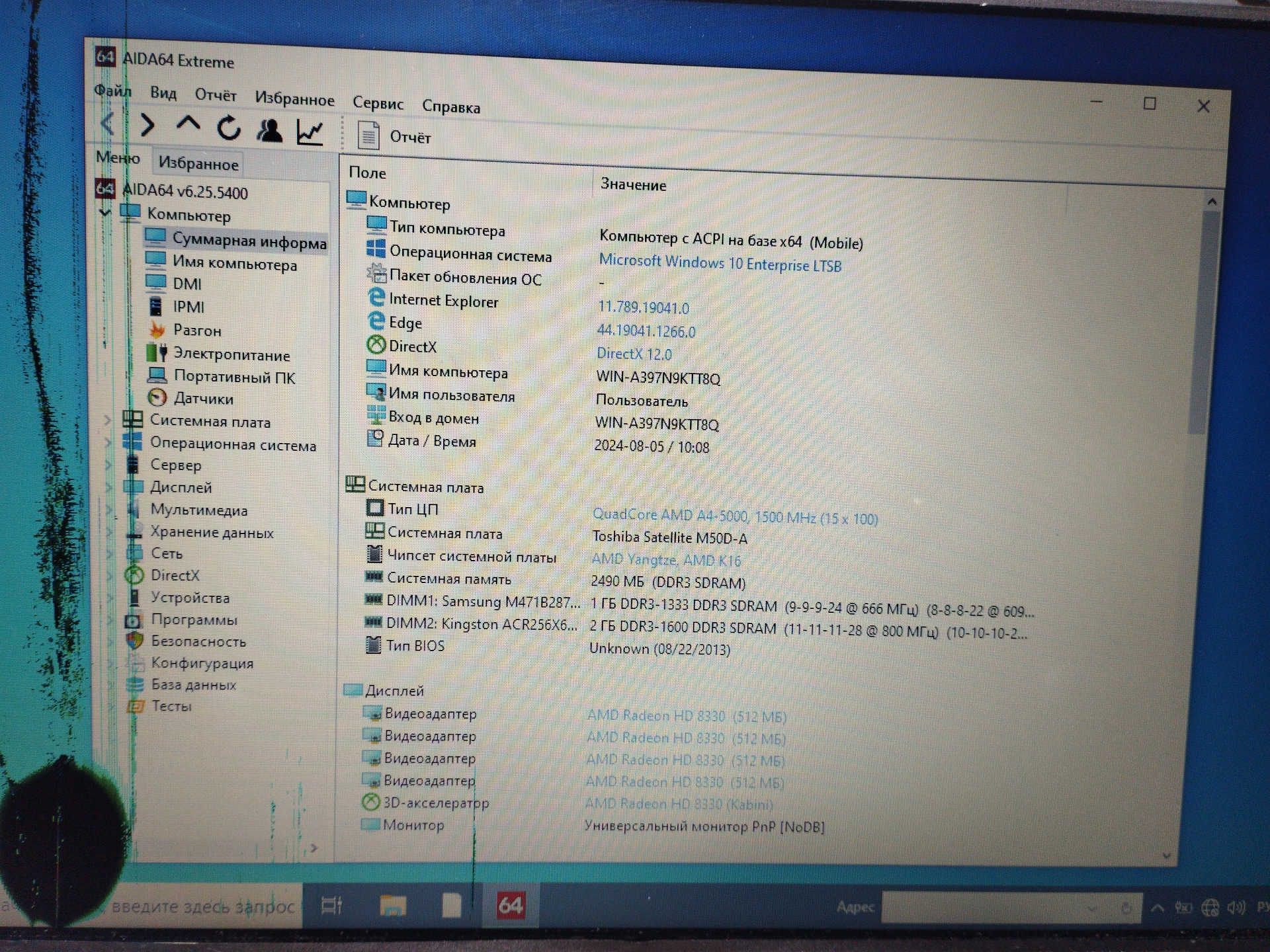Click the sidebar tree horizontal scroll right arrow

[314, 848]
